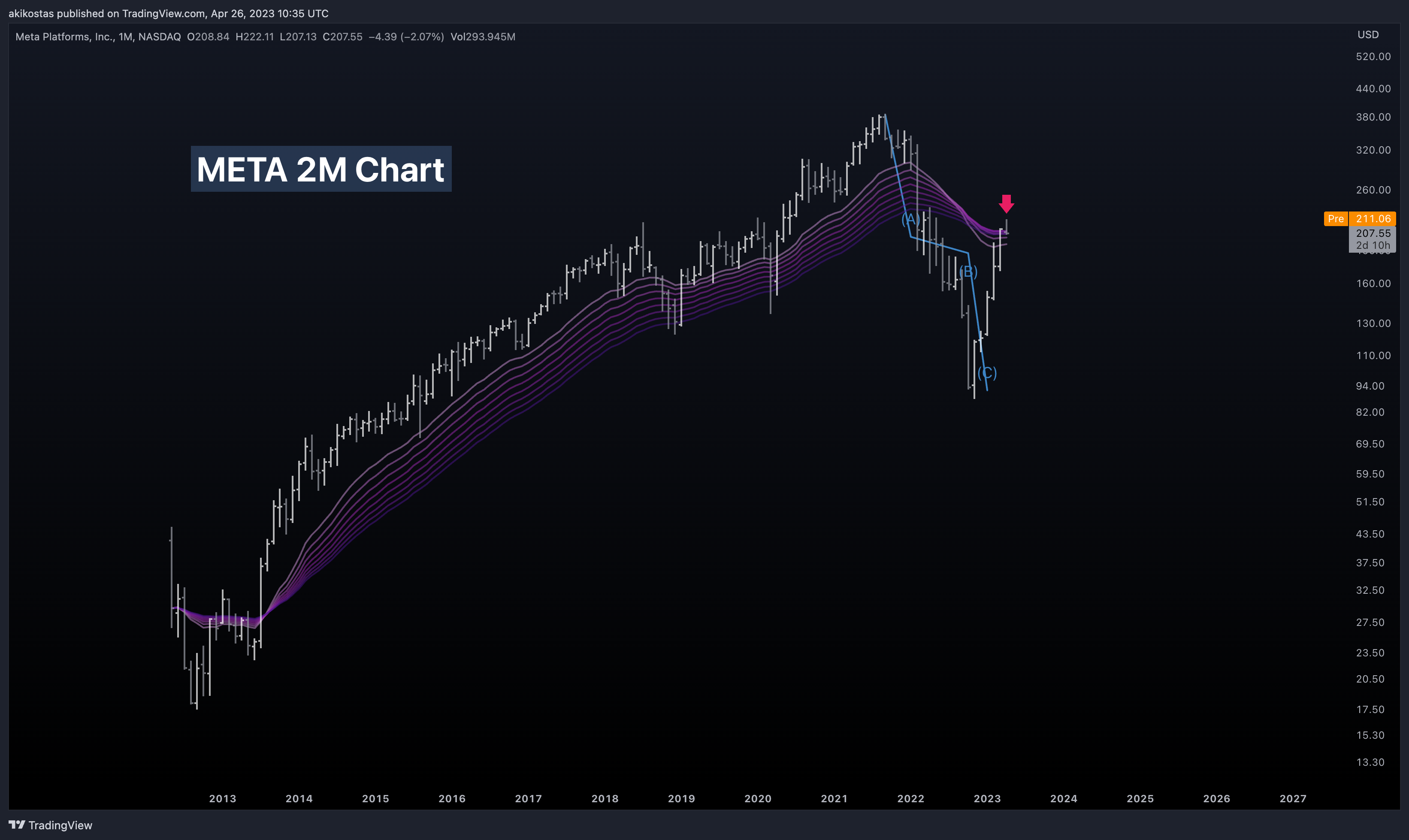
Task: Click the 2023 time axis label
Action: click(987, 798)
